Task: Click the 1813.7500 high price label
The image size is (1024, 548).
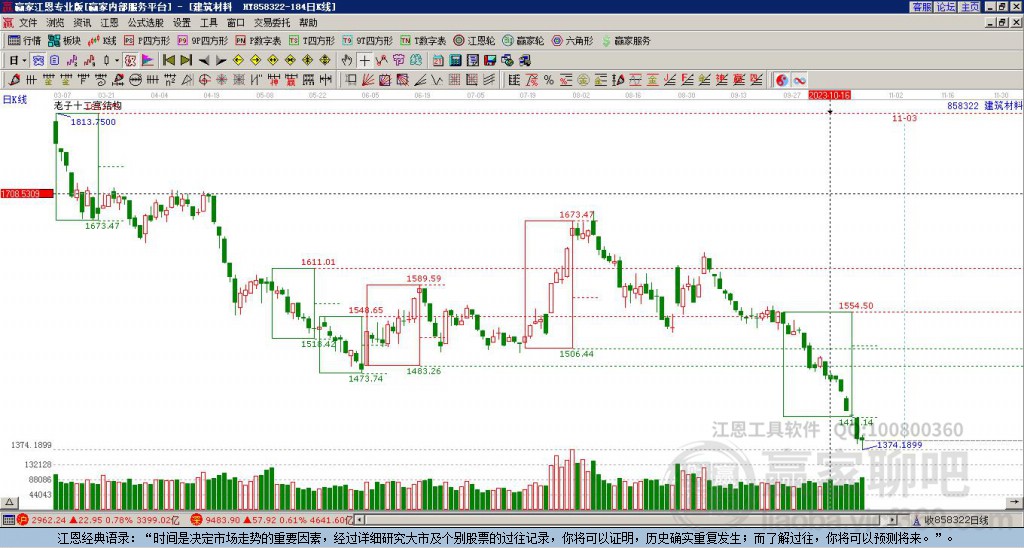Action: (93, 122)
